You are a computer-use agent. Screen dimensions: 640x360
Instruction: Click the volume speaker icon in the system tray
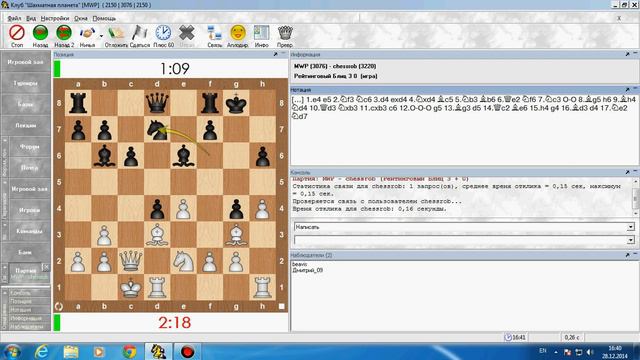[x=590, y=351]
